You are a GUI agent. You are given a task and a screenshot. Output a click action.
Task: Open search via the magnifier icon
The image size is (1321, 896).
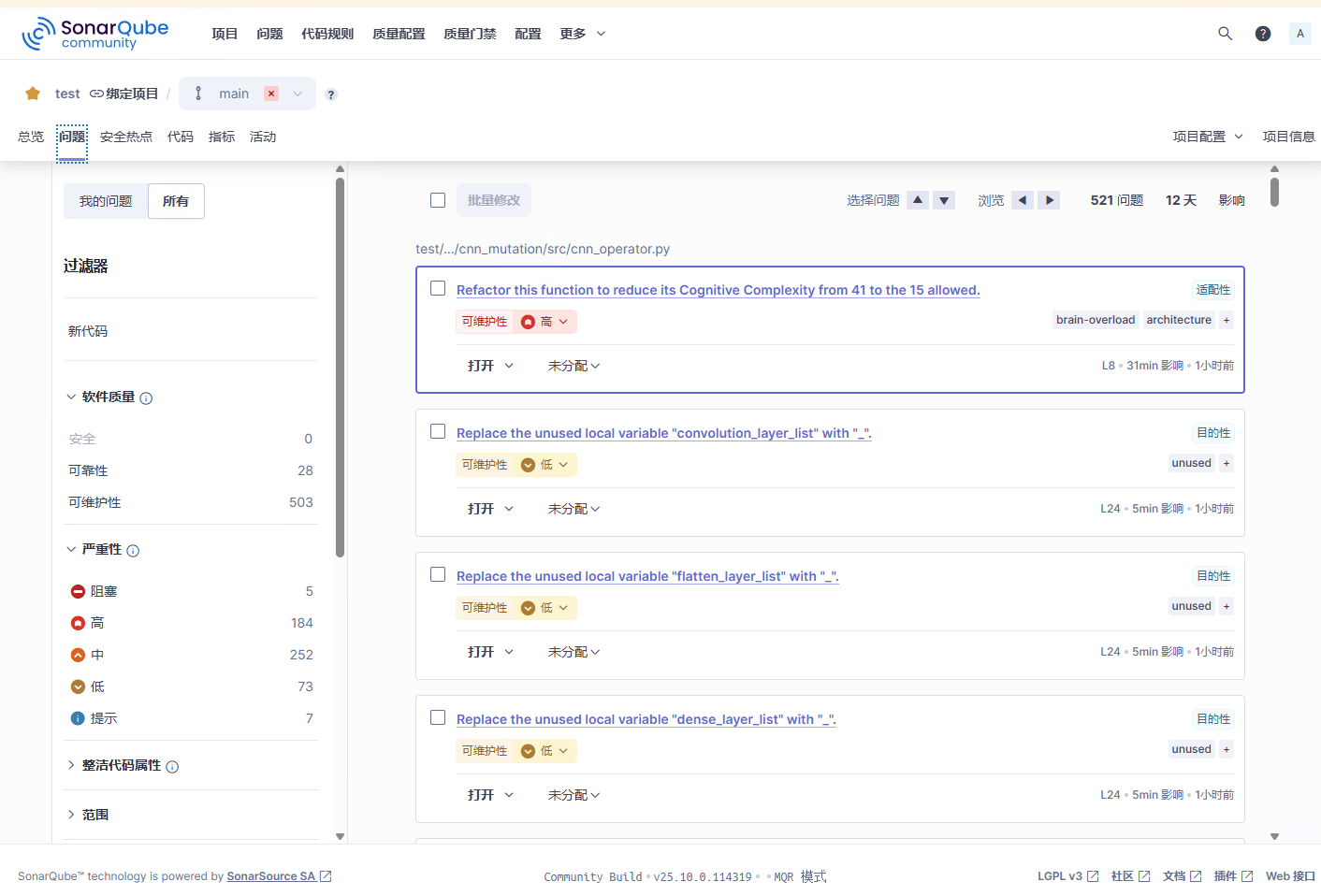(x=1226, y=33)
